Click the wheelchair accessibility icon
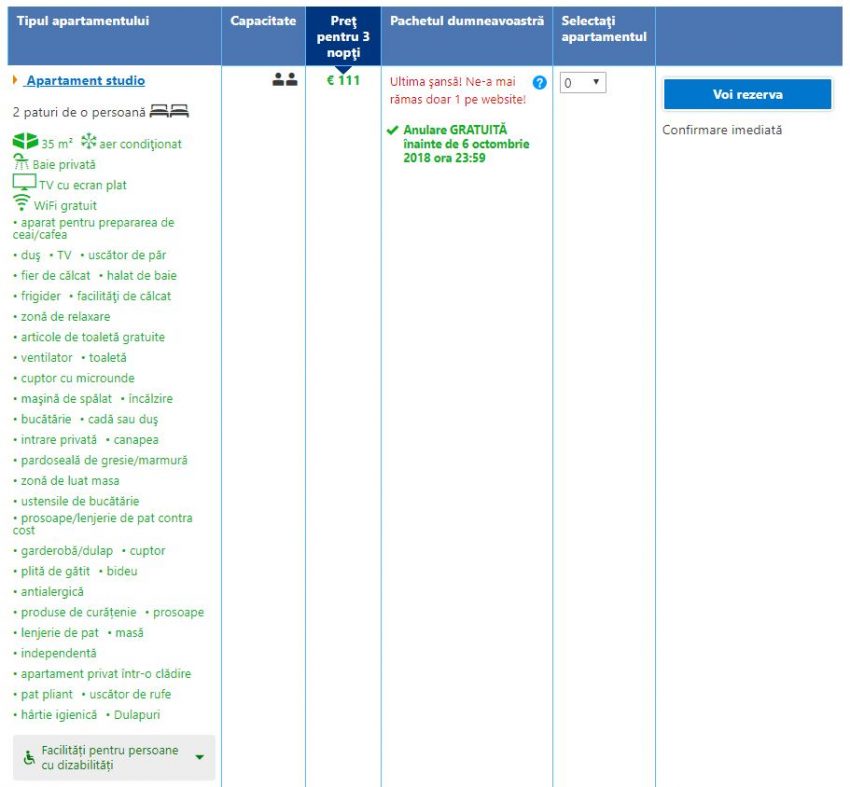The height and width of the screenshot is (787, 850). [x=29, y=758]
